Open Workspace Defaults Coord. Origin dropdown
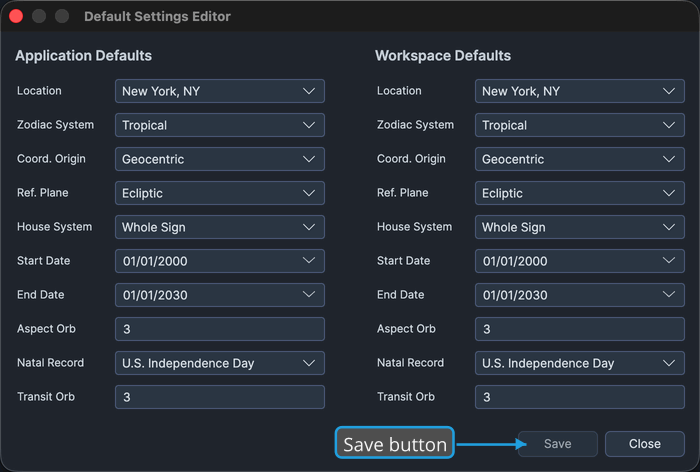Screen dimensions: 700x472 coord(579,159)
